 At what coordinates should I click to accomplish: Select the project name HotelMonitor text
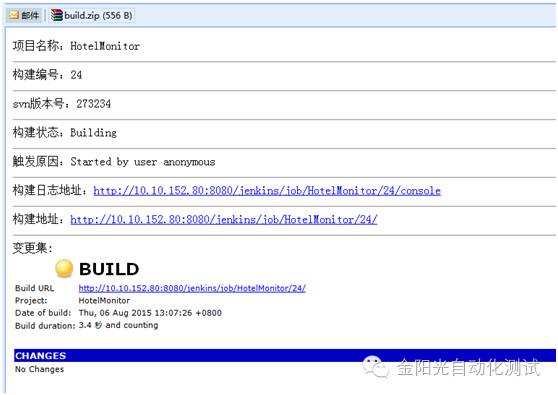(x=105, y=46)
